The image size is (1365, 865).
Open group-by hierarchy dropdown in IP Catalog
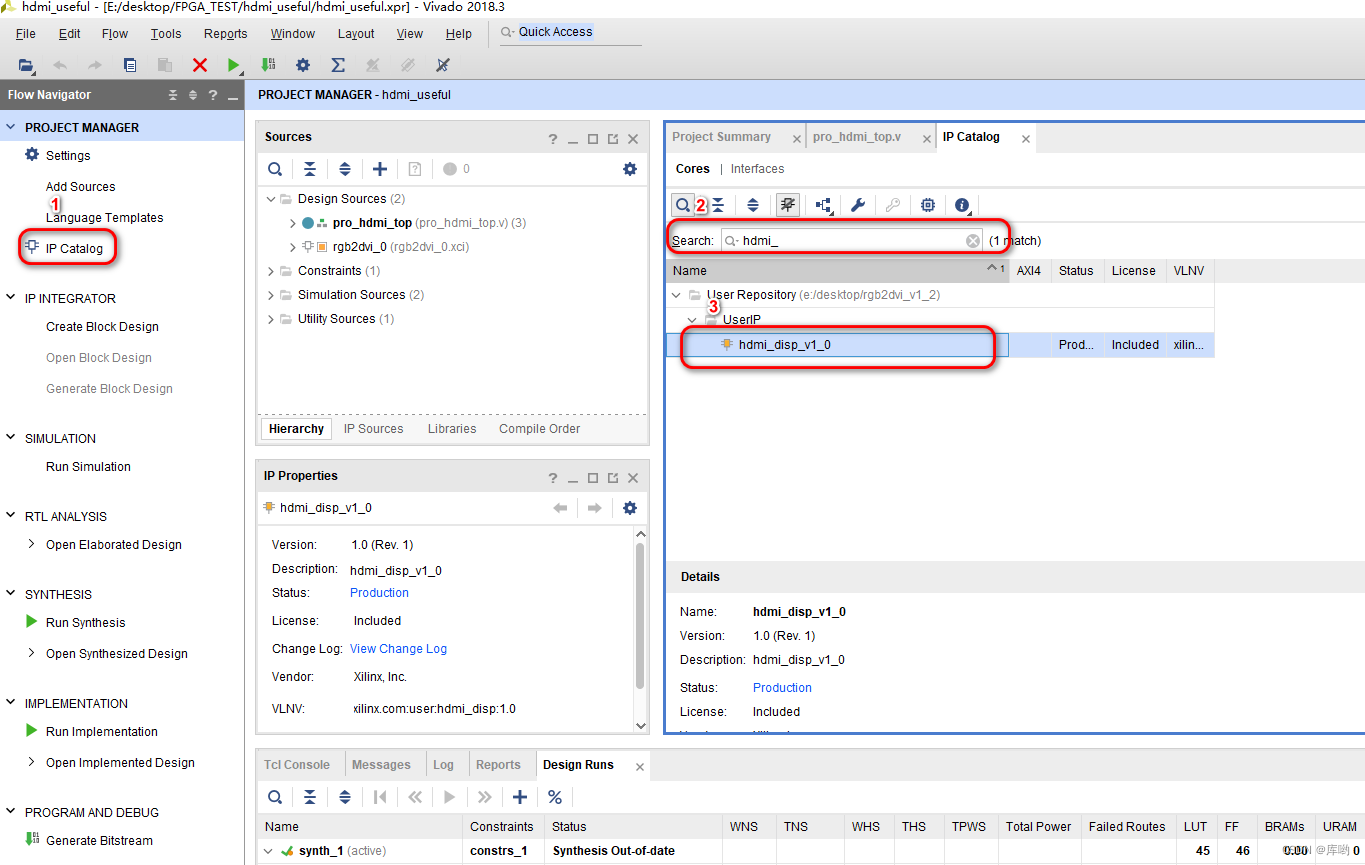824,205
